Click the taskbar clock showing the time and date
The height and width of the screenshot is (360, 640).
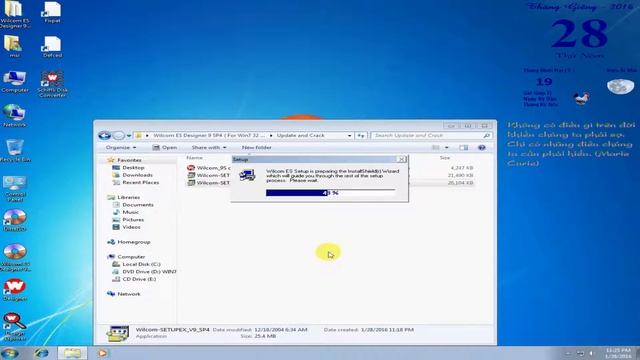pos(618,353)
